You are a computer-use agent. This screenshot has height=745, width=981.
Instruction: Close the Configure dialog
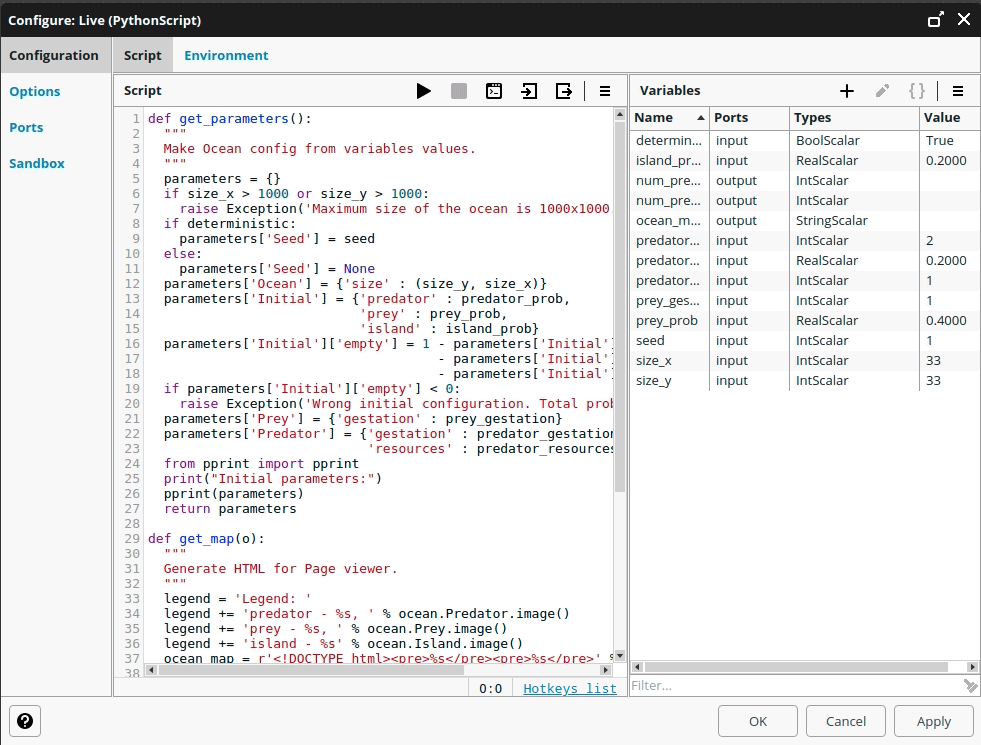click(964, 19)
